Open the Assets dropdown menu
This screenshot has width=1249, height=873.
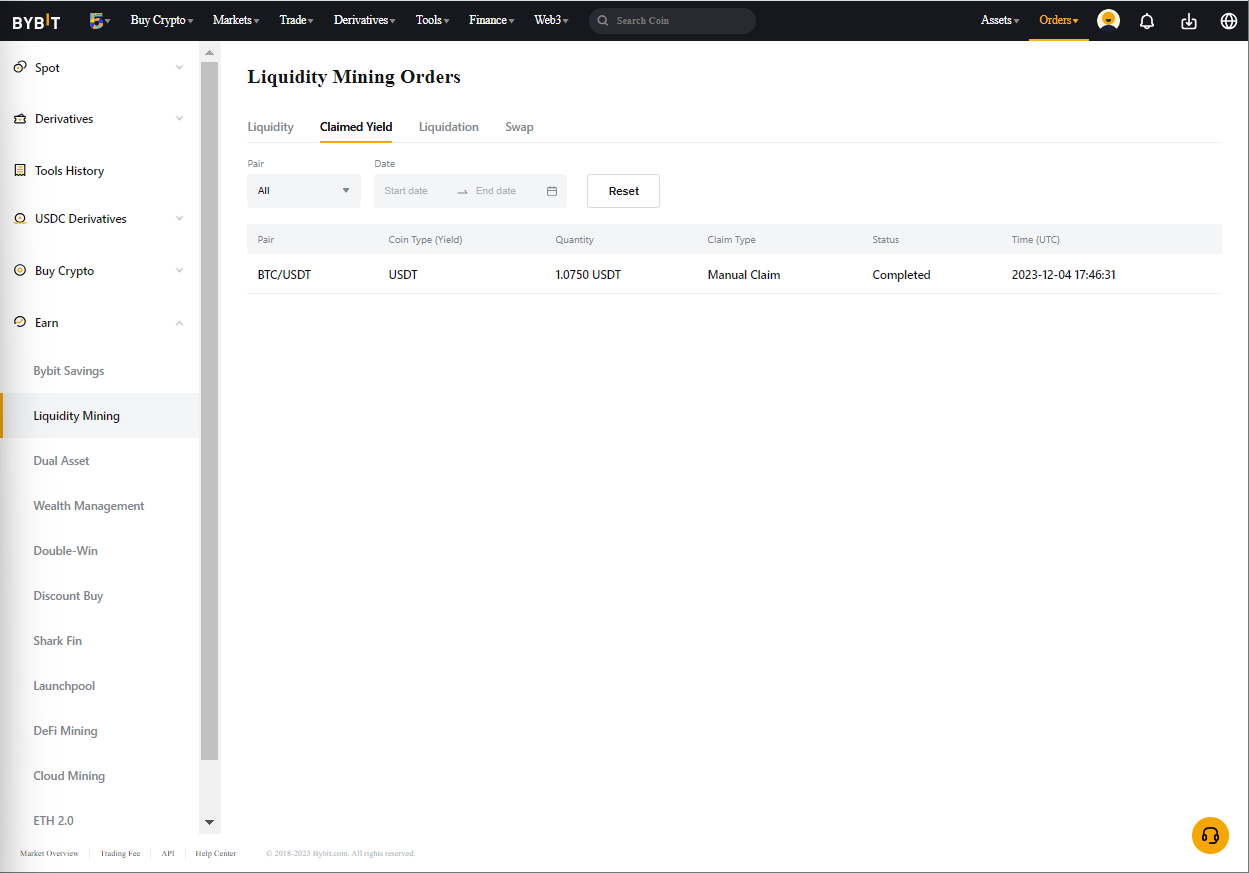1000,20
